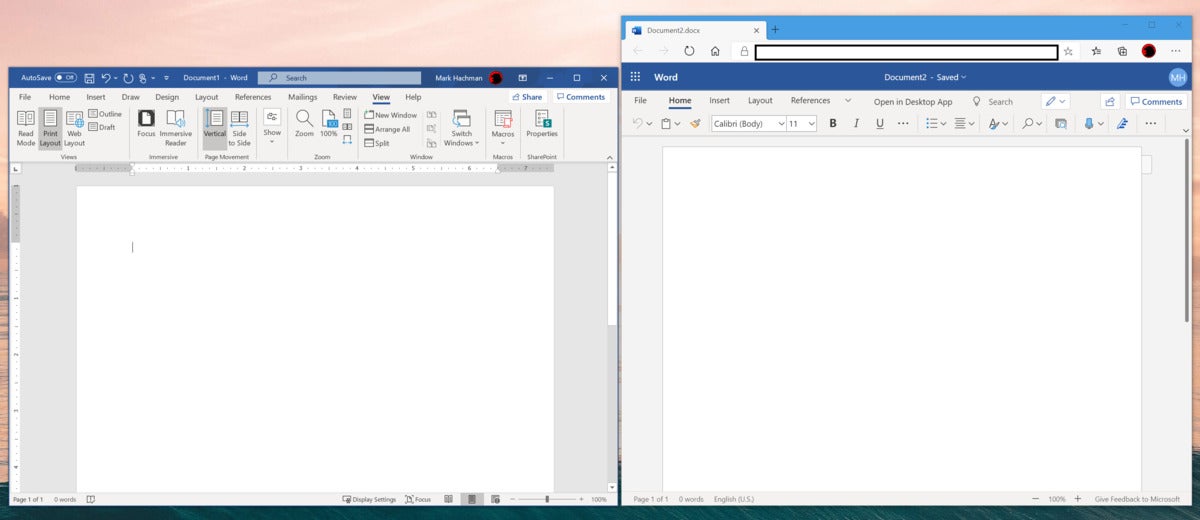Image resolution: width=1200 pixels, height=520 pixels.
Task: Open the Review tab in desktop Word
Action: pyautogui.click(x=345, y=97)
